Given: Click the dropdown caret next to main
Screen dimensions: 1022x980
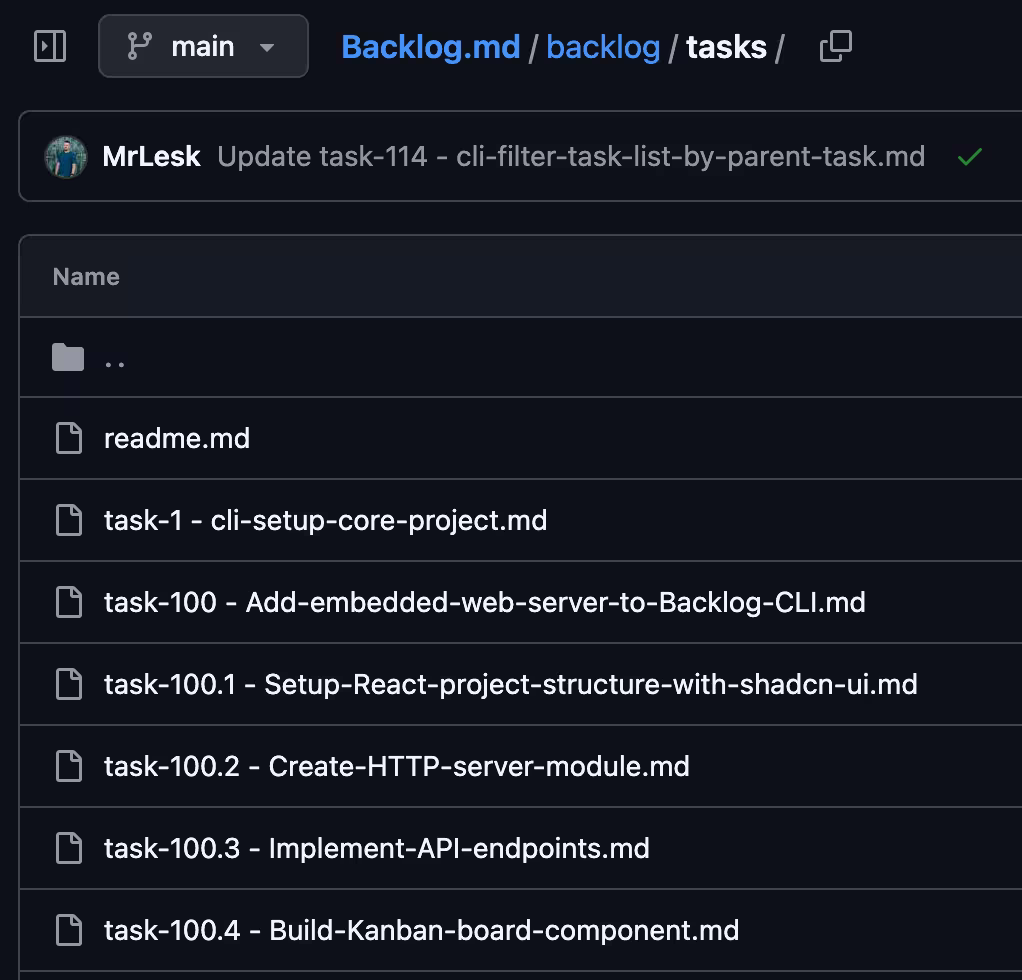Looking at the screenshot, I should 267,48.
